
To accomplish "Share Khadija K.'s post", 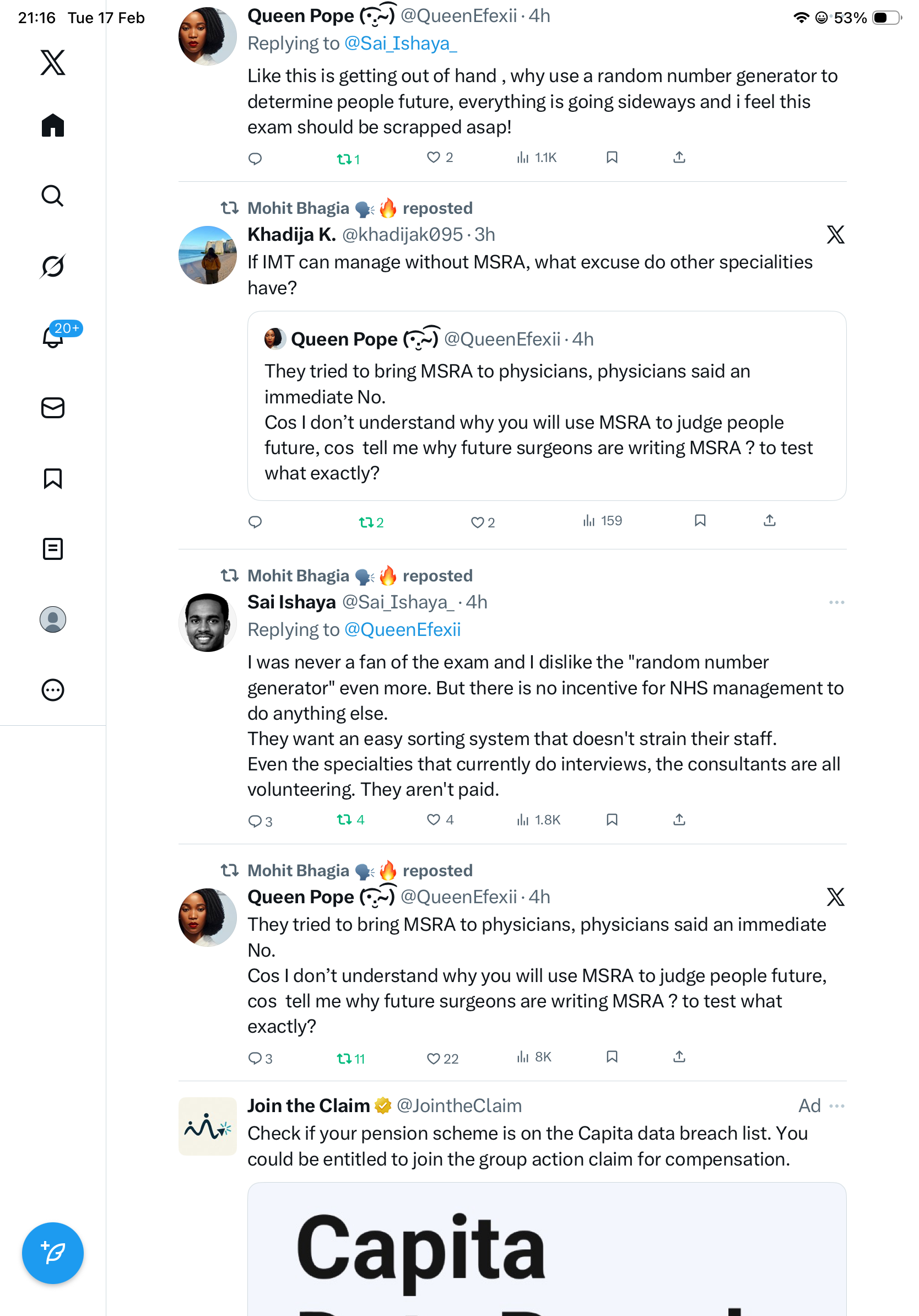I will 770,520.
